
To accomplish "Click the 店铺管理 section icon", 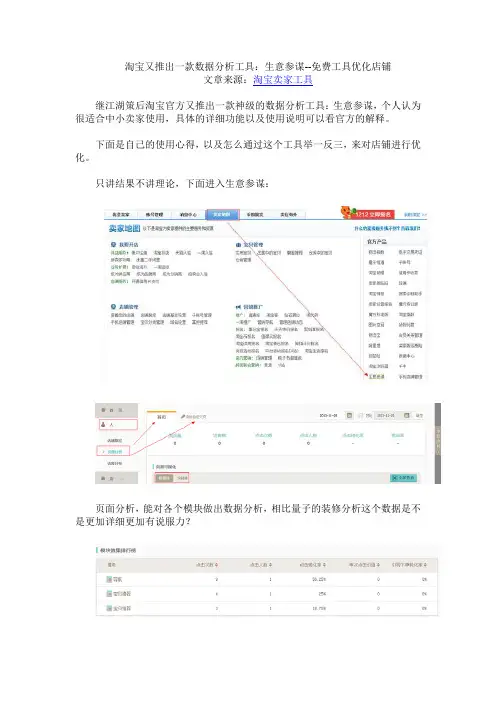I will click(x=113, y=307).
